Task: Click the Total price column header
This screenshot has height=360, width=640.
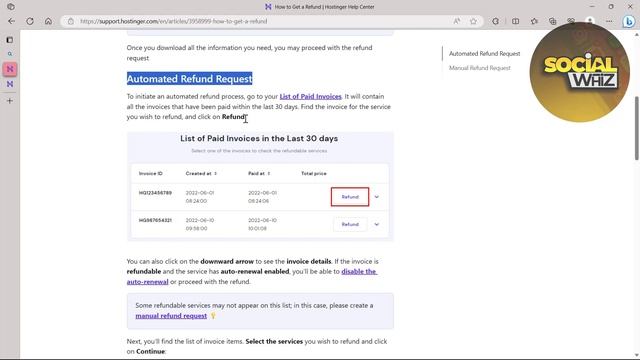Action: point(314,173)
